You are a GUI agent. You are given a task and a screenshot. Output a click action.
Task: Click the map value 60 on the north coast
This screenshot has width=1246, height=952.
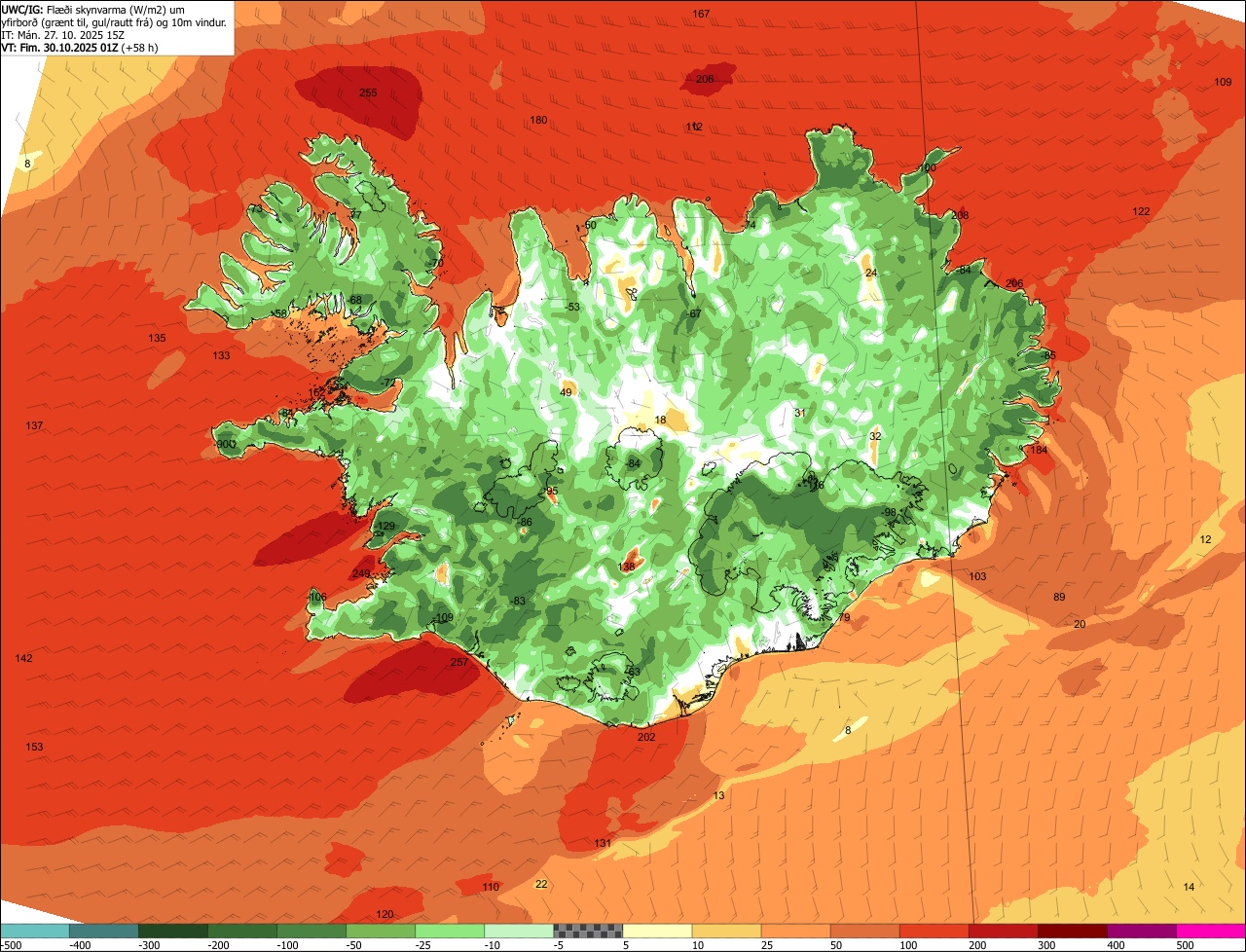(x=590, y=226)
